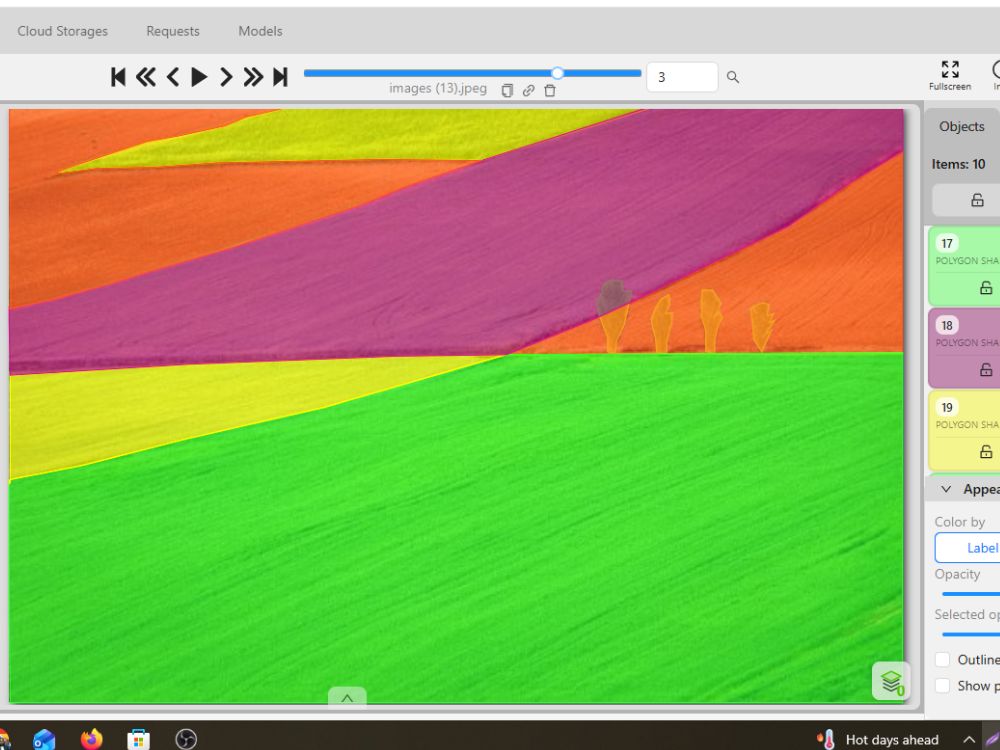
Task: Play the frame sequence
Action: coord(199,77)
